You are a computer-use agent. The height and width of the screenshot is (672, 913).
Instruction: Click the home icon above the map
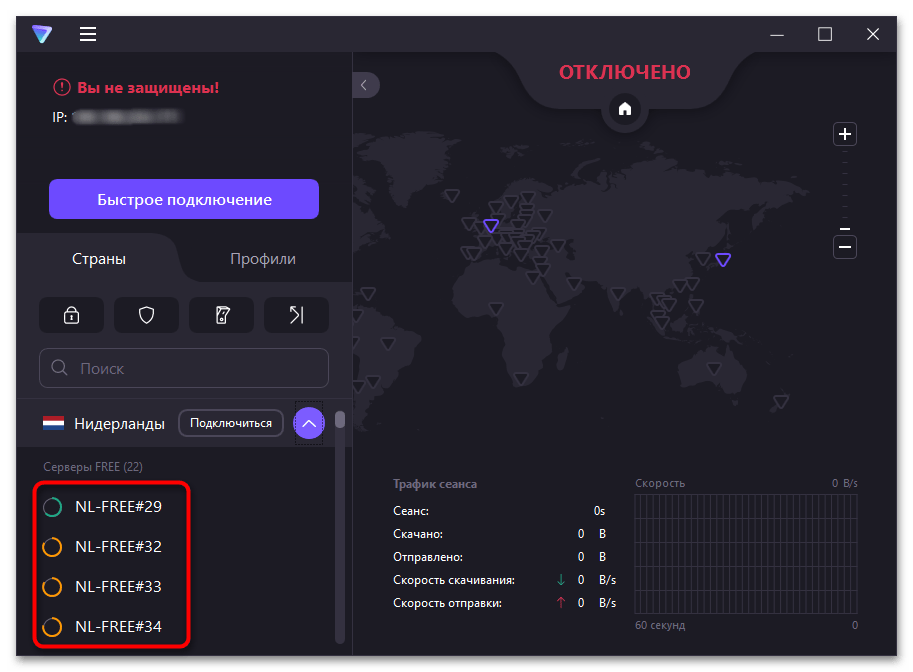[625, 109]
